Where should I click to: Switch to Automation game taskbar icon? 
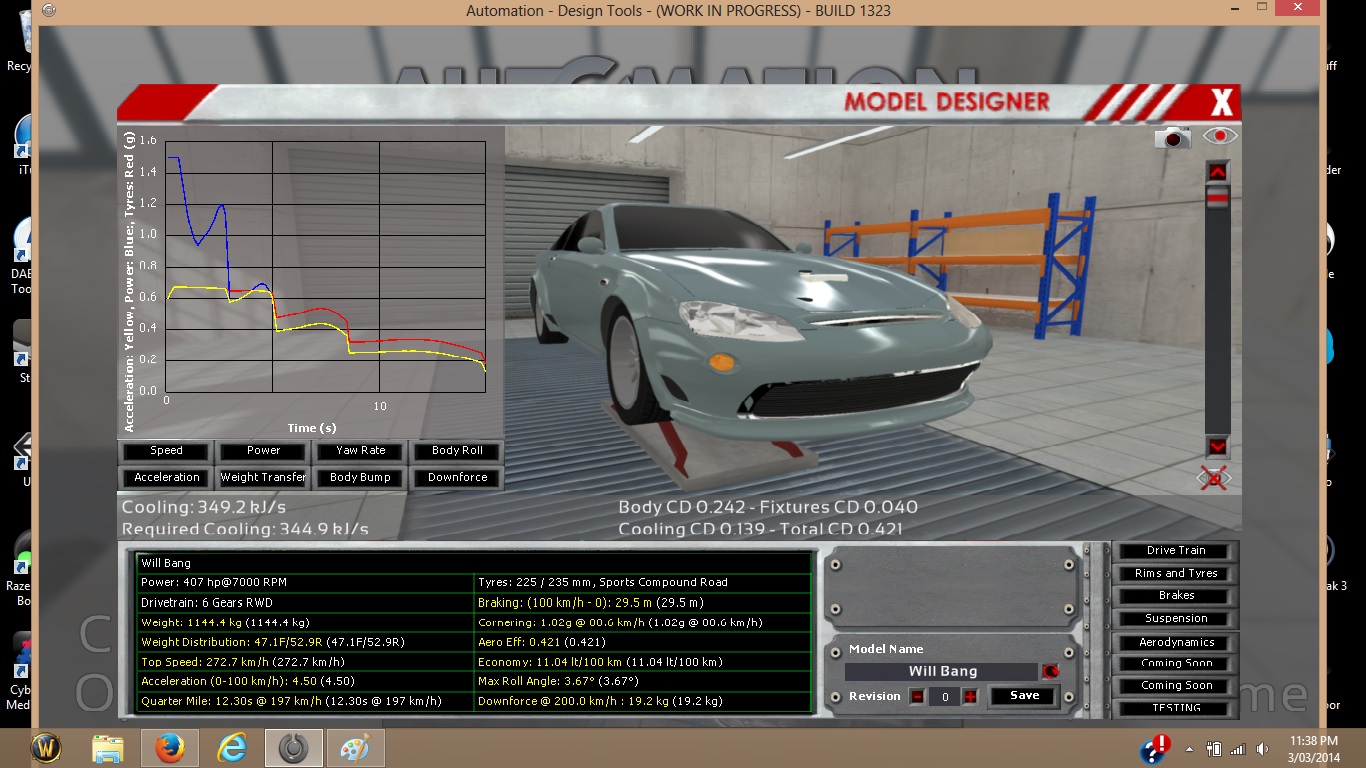coord(294,748)
